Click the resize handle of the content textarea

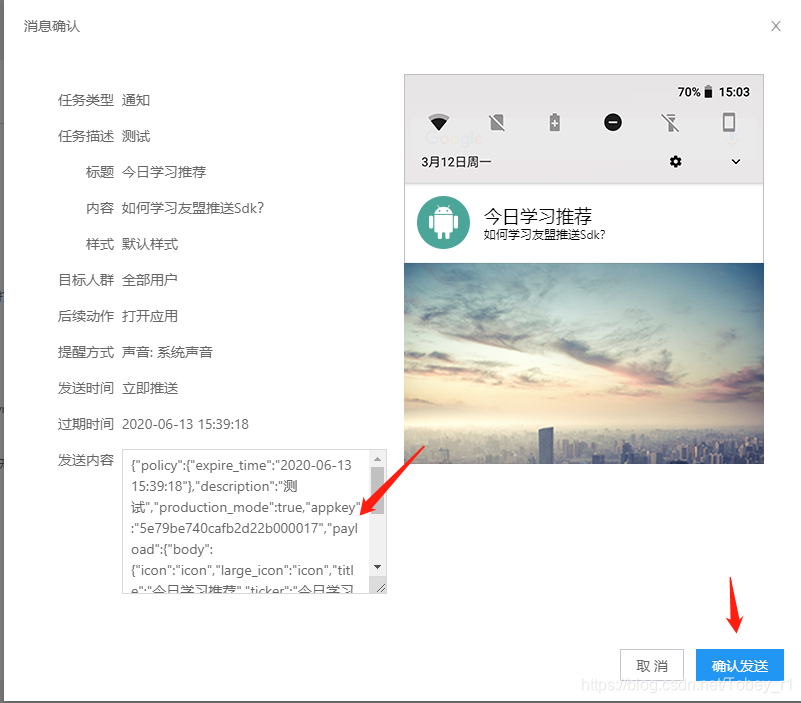tap(382, 586)
